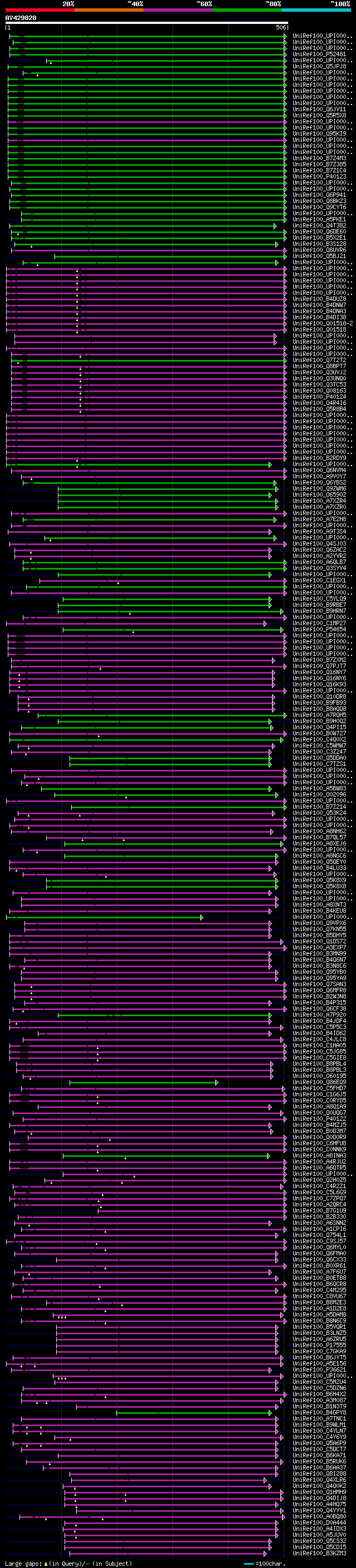Open hit UniRef100_A1D2E8
356x1568 pixels.
319,1308
